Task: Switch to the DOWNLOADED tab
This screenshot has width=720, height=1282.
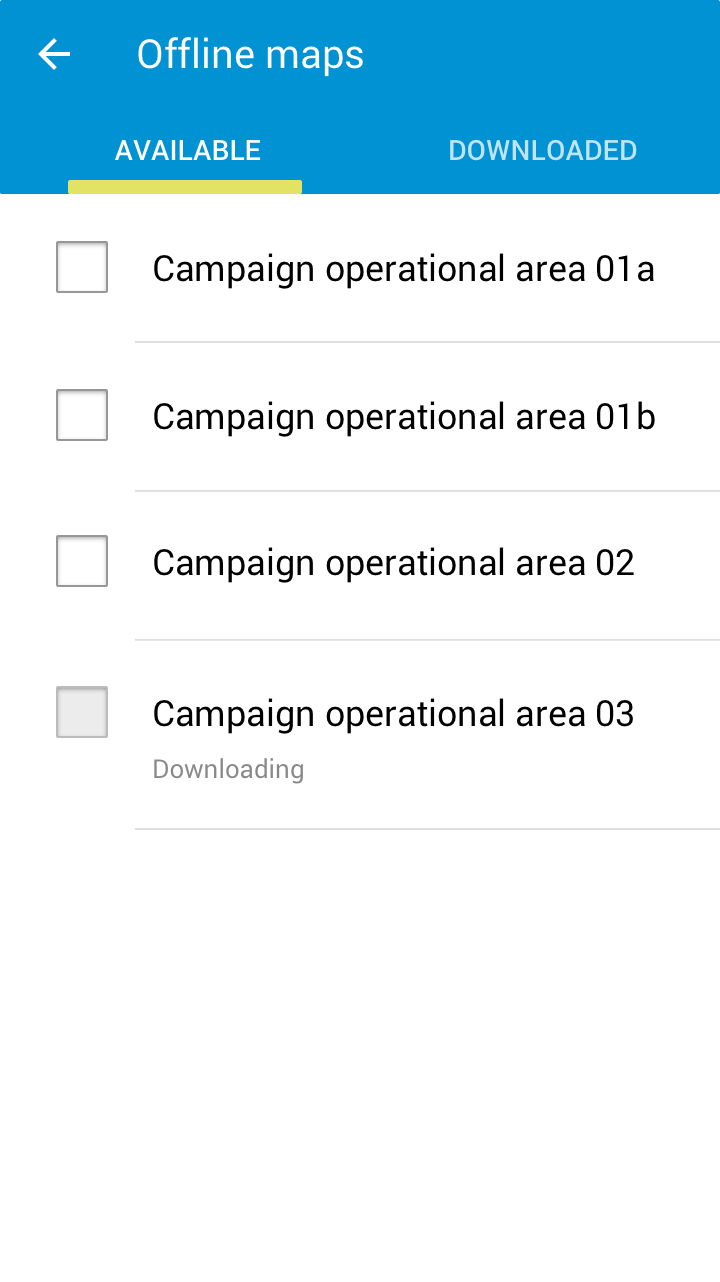Action: [x=543, y=150]
